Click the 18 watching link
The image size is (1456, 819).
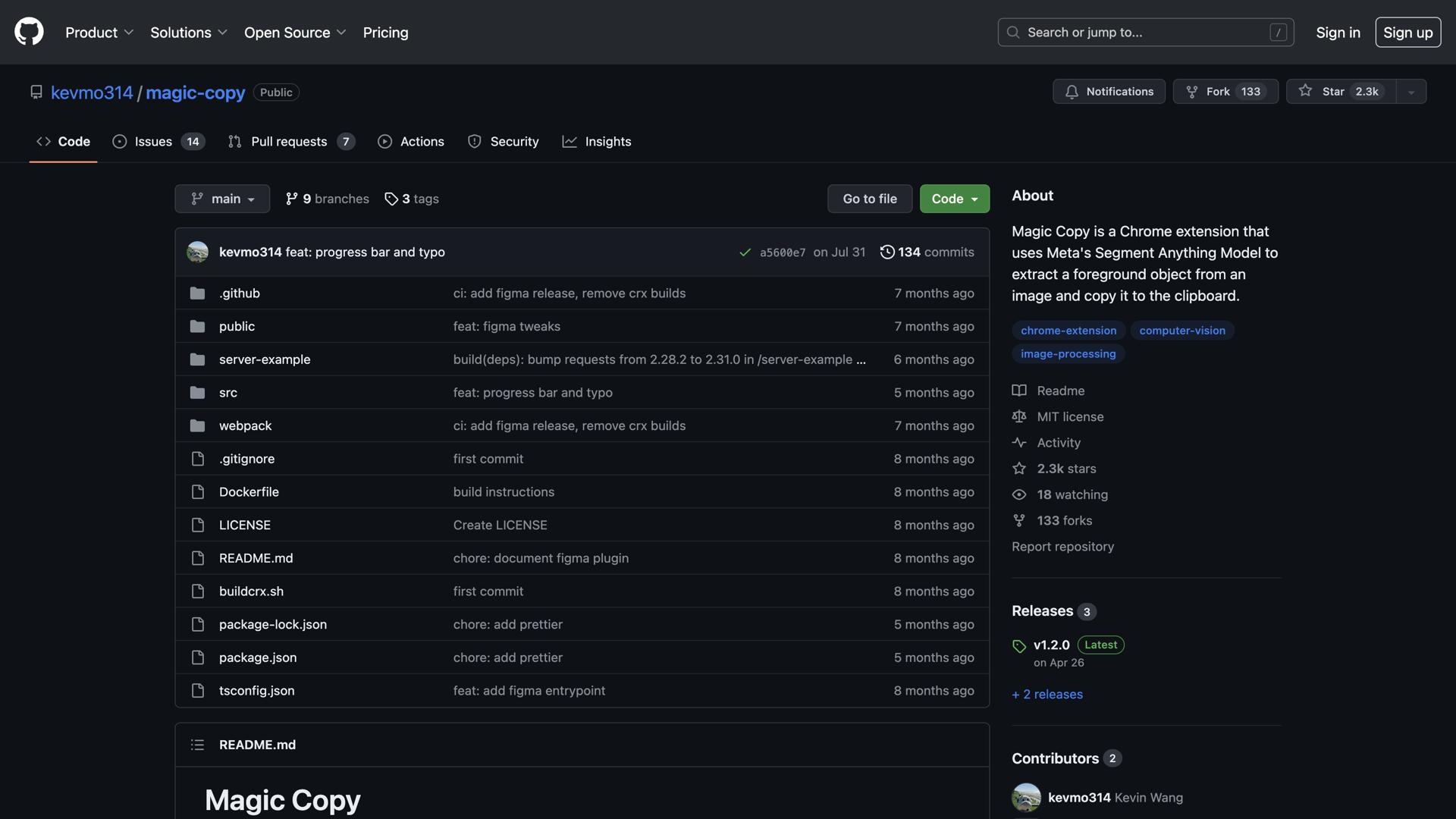click(1072, 494)
